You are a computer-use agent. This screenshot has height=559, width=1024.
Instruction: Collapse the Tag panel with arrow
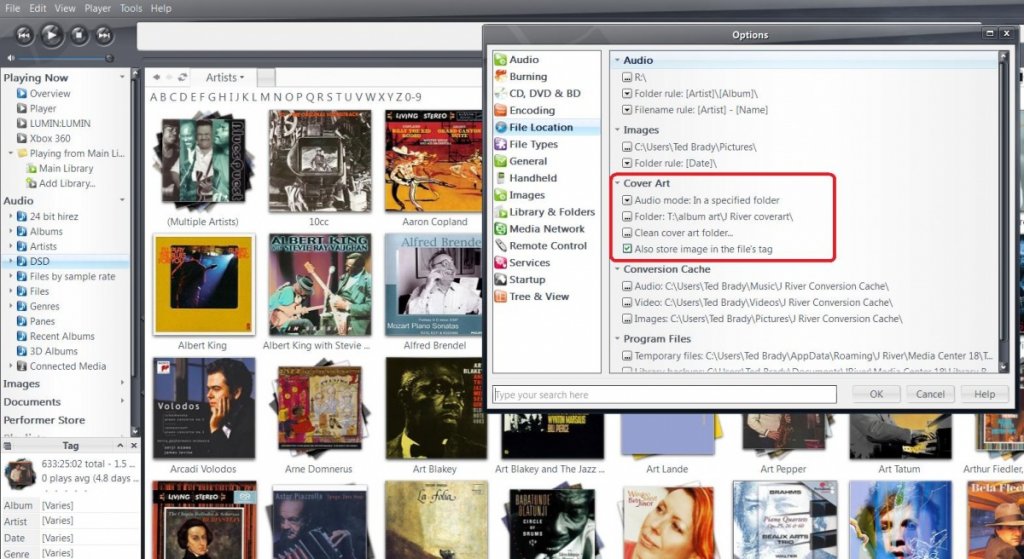120,445
